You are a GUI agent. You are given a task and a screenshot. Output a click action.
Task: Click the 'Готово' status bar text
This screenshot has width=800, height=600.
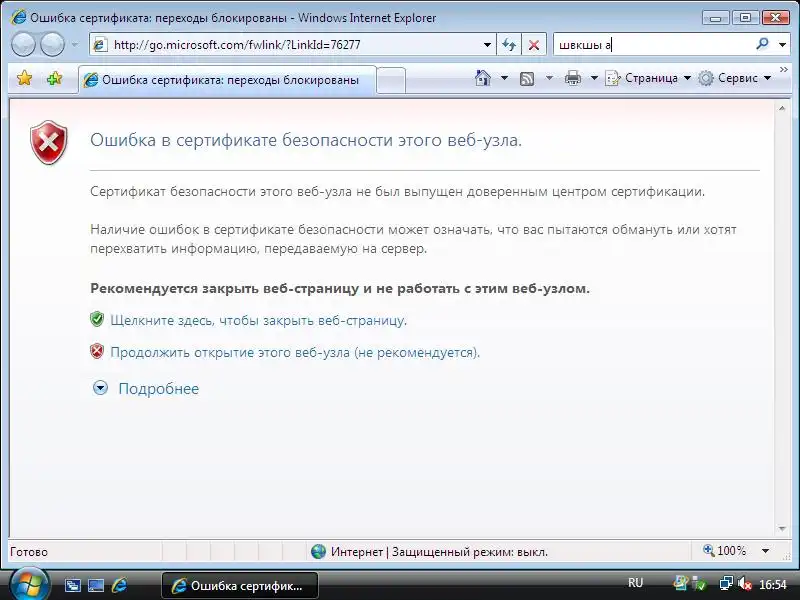click(29, 552)
